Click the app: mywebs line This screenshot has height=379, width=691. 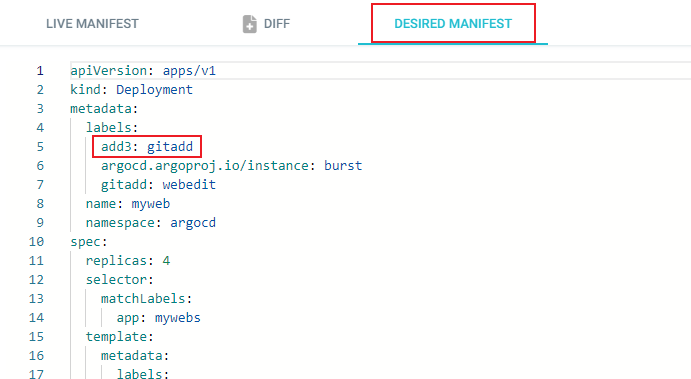click(x=158, y=317)
